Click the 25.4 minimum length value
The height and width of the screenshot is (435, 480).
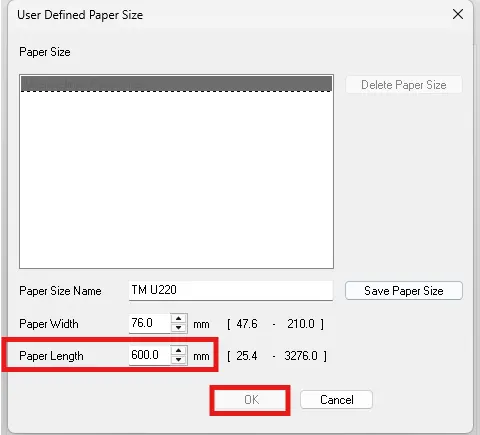click(x=247, y=356)
